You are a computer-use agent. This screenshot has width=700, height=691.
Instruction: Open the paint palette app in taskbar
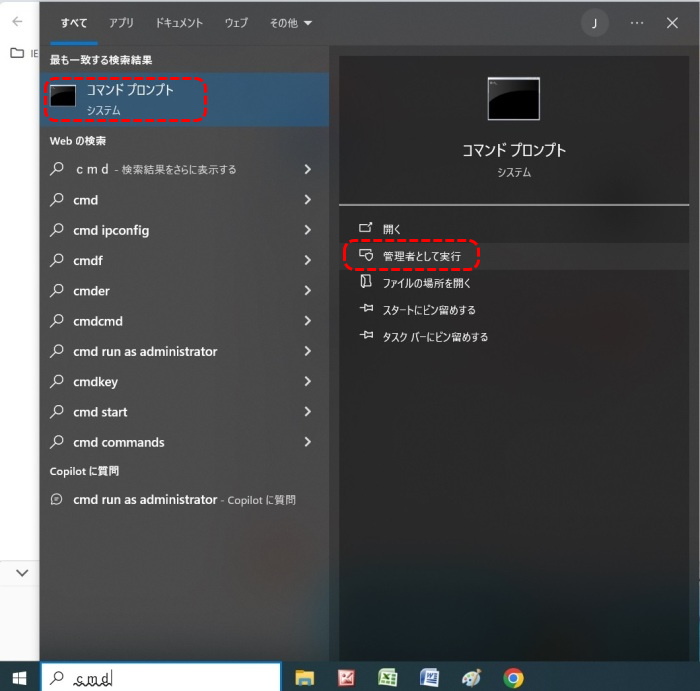point(471,677)
